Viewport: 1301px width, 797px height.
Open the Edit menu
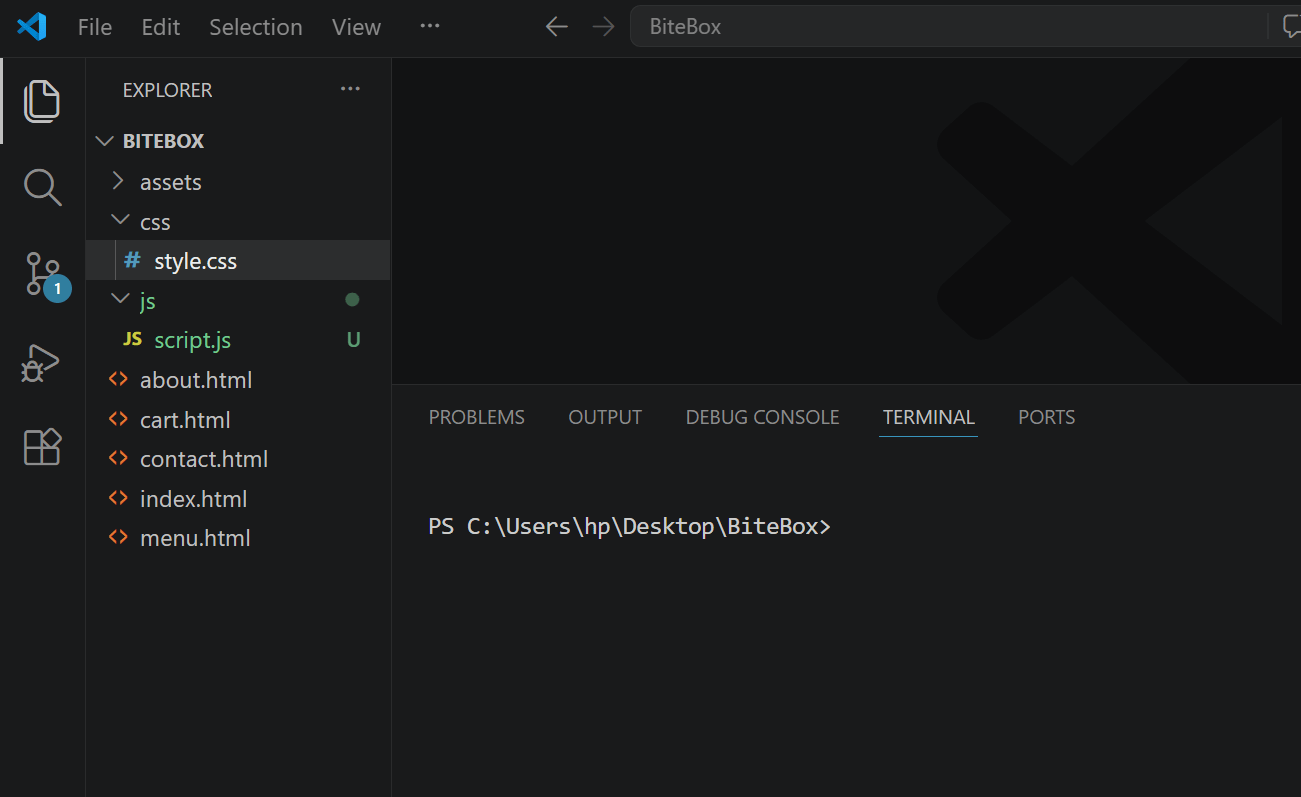(161, 27)
